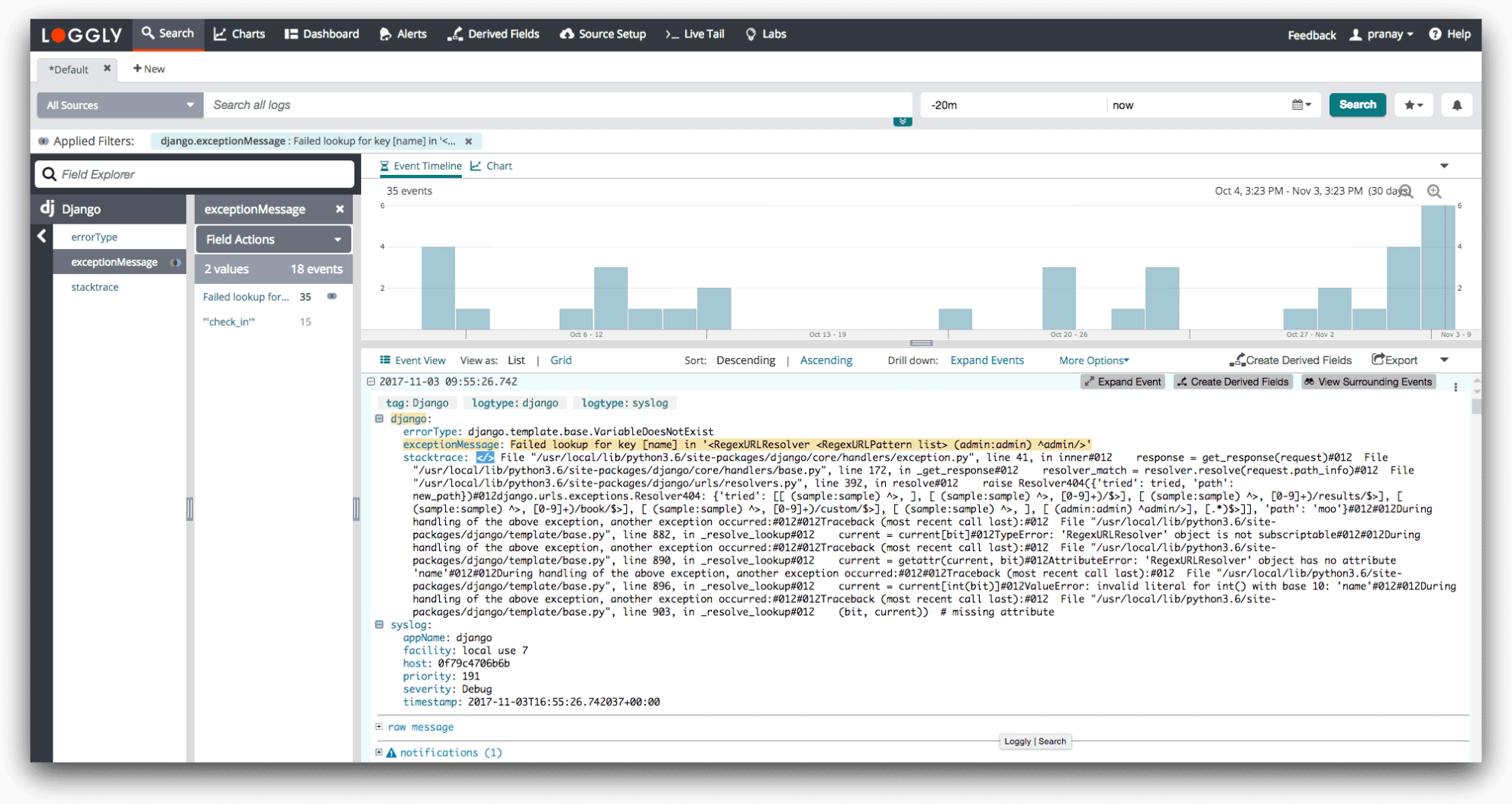Screen dimensions: 1512x804
Task: Open the More Options dropdown
Action: [1093, 360]
